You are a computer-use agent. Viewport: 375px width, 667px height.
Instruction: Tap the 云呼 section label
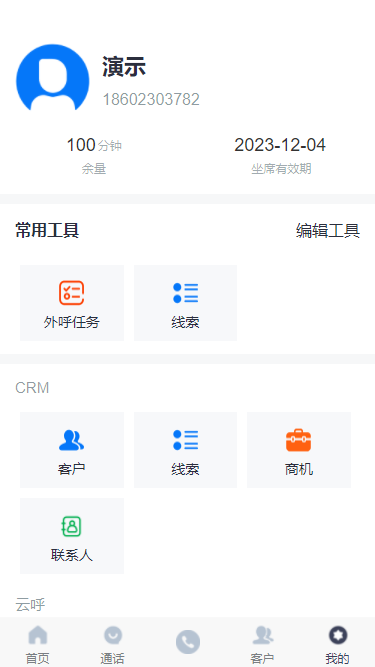click(30, 604)
